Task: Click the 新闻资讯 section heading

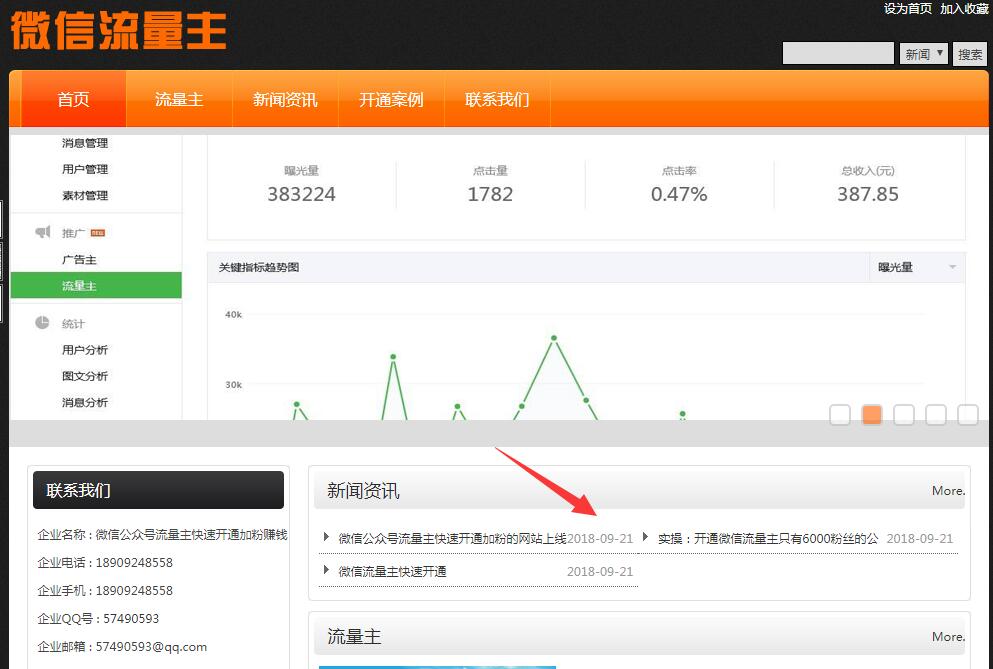Action: pyautogui.click(x=364, y=491)
